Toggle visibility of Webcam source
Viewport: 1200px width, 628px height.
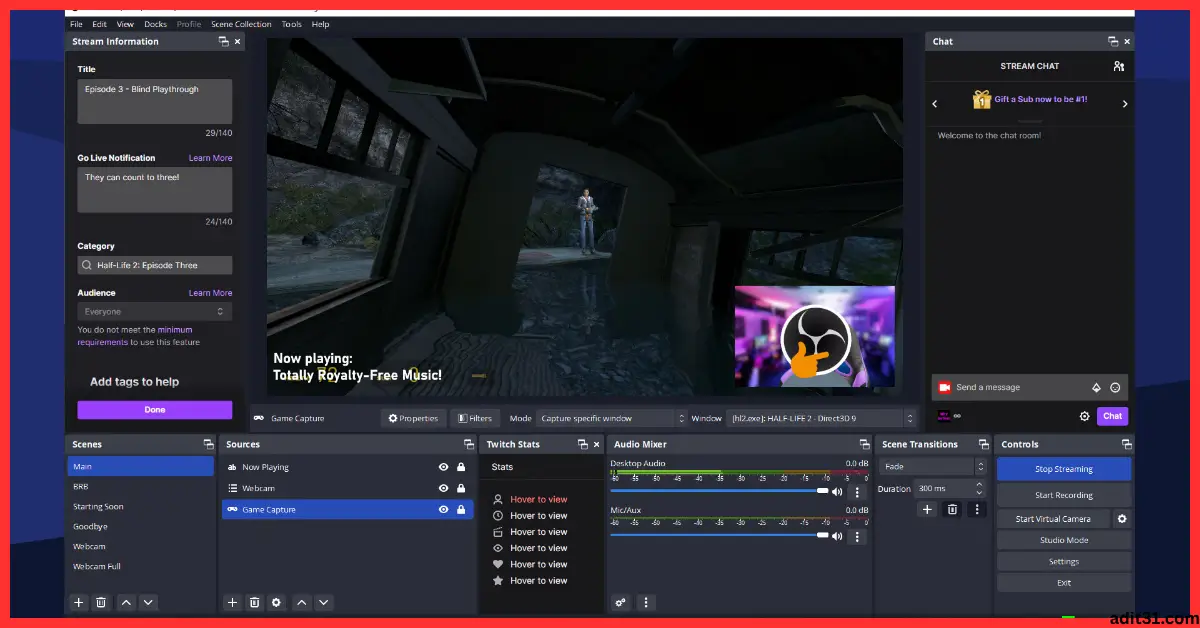pos(443,488)
